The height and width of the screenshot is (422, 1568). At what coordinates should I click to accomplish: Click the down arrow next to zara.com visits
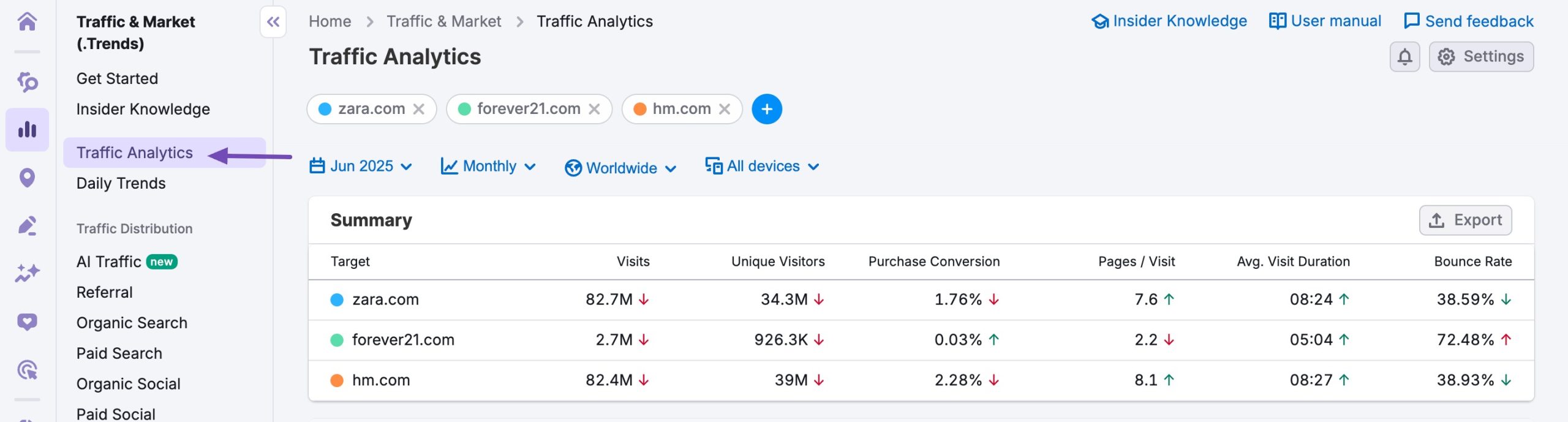click(644, 300)
